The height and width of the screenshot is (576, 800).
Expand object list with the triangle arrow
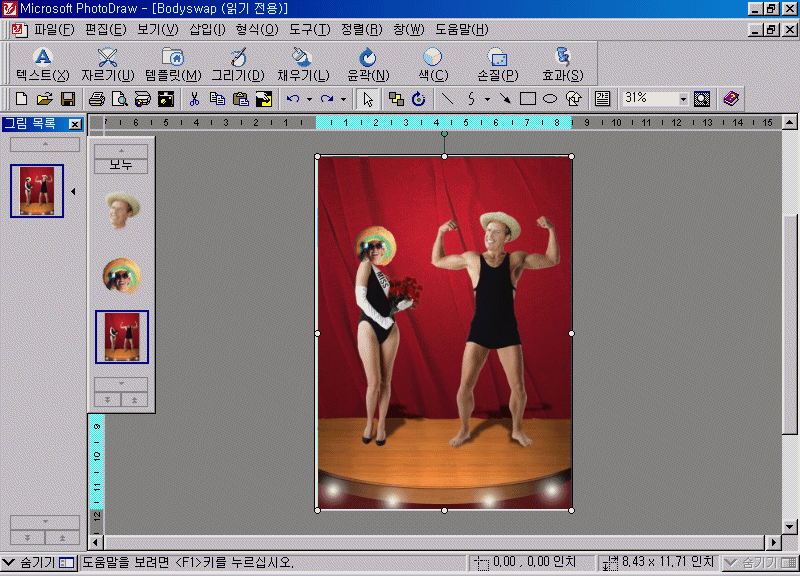pos(72,191)
